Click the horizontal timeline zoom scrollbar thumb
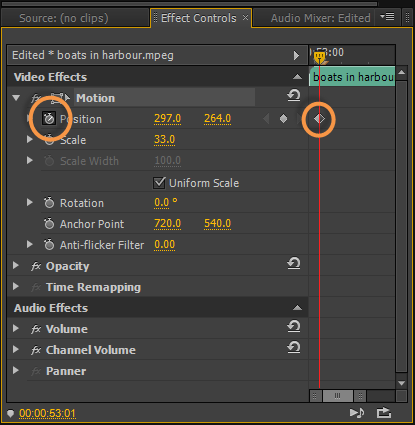Screen dimensions: 415x425 (x=338, y=396)
